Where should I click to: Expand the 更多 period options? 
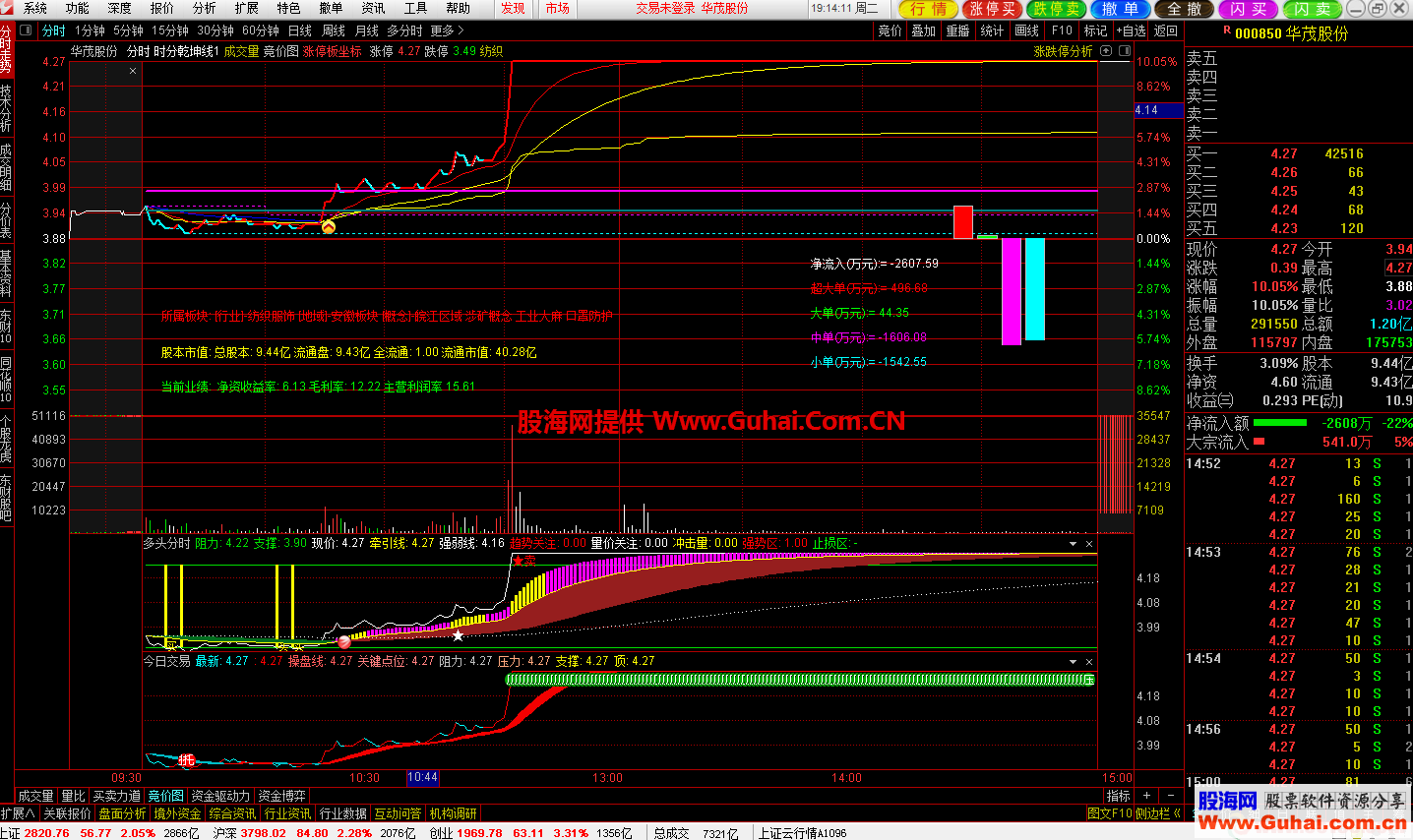pos(447,30)
